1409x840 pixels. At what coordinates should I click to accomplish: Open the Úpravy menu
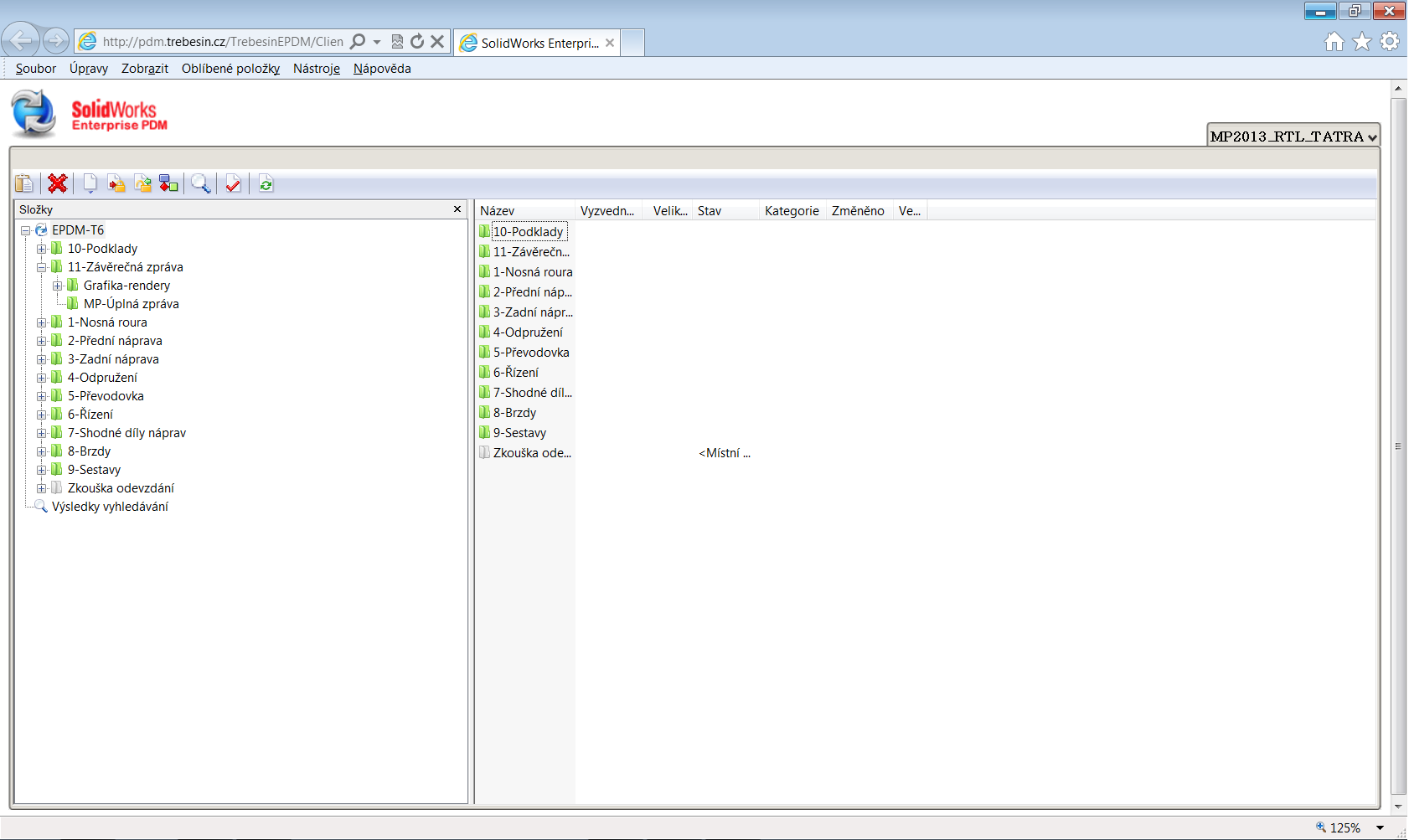tap(89, 69)
